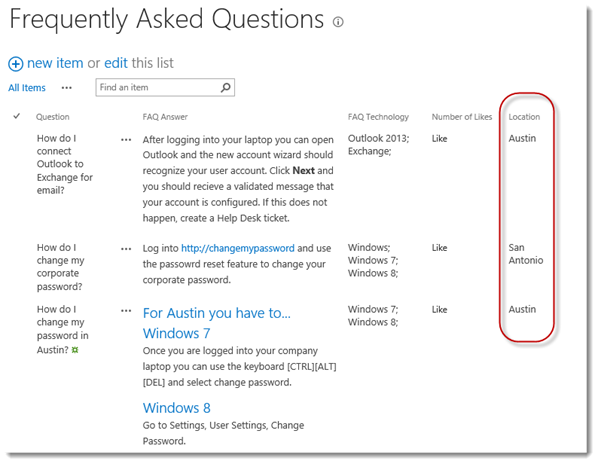Image resolution: width=598 pixels, height=464 pixels.
Task: Click the Windows 7; Windows 8; cell in last row
Action: point(373,316)
